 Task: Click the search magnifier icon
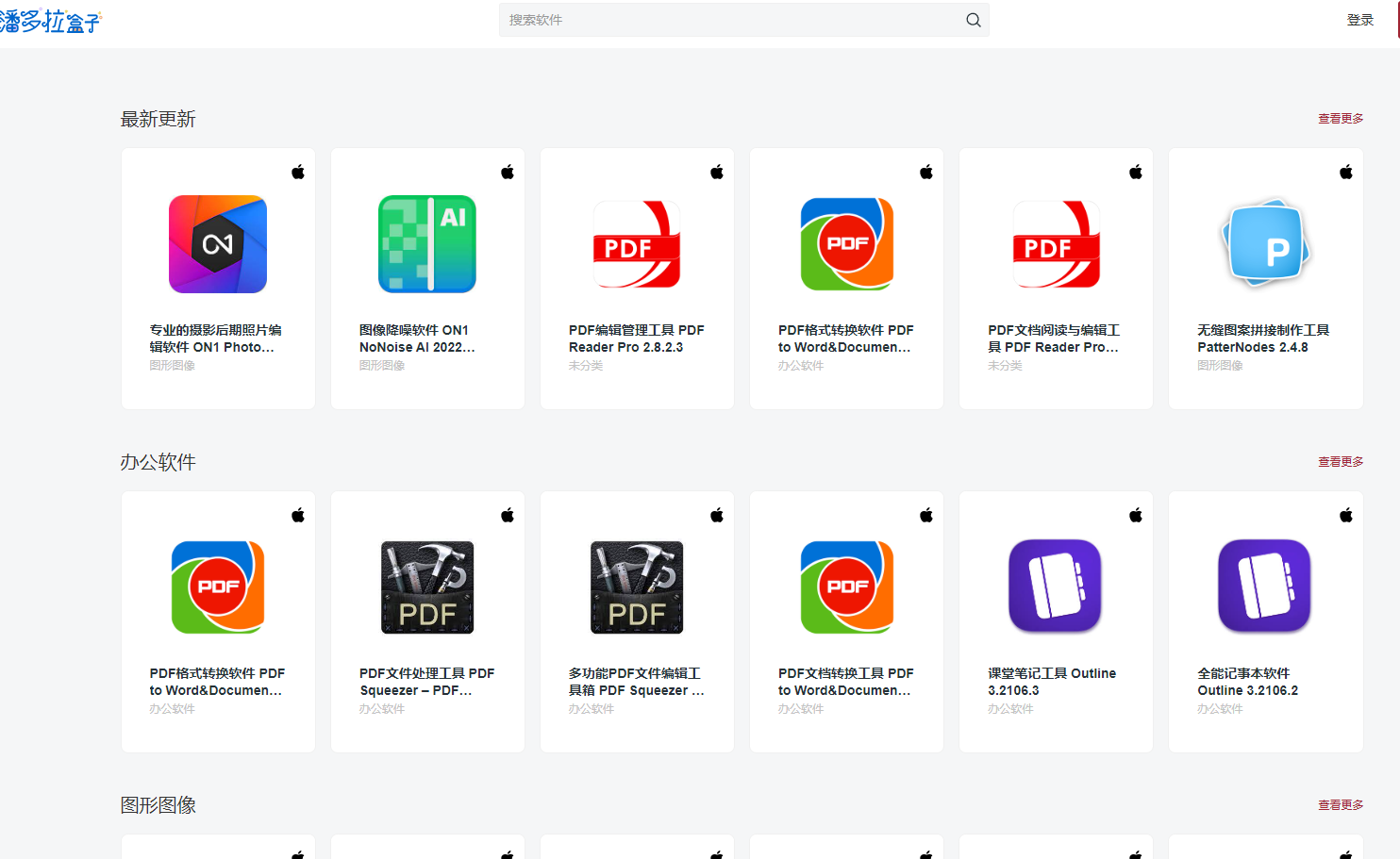coord(973,20)
